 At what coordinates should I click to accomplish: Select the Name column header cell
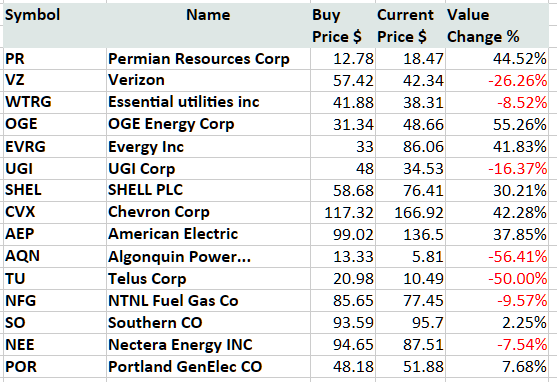[208, 26]
